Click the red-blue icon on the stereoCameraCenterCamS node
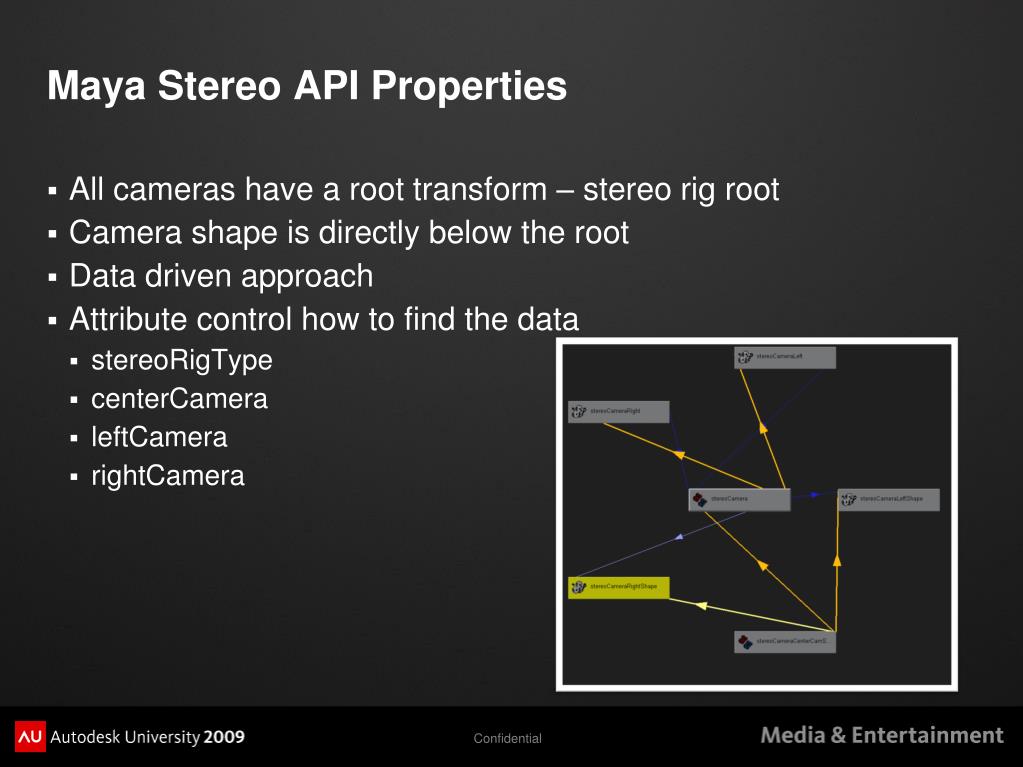Screen dimensions: 1023x767 pos(744,642)
